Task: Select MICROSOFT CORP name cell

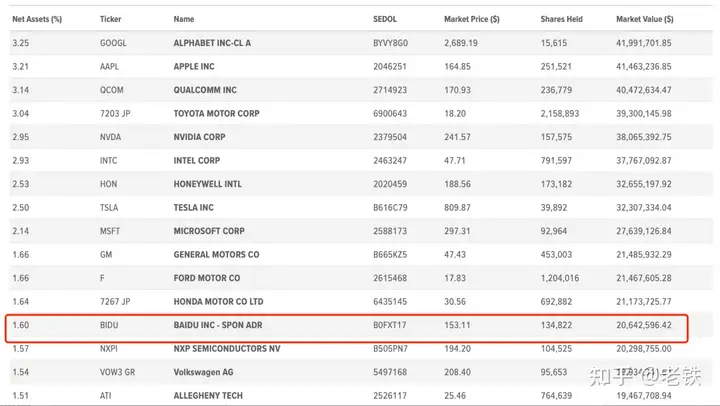Action: [x=209, y=231]
